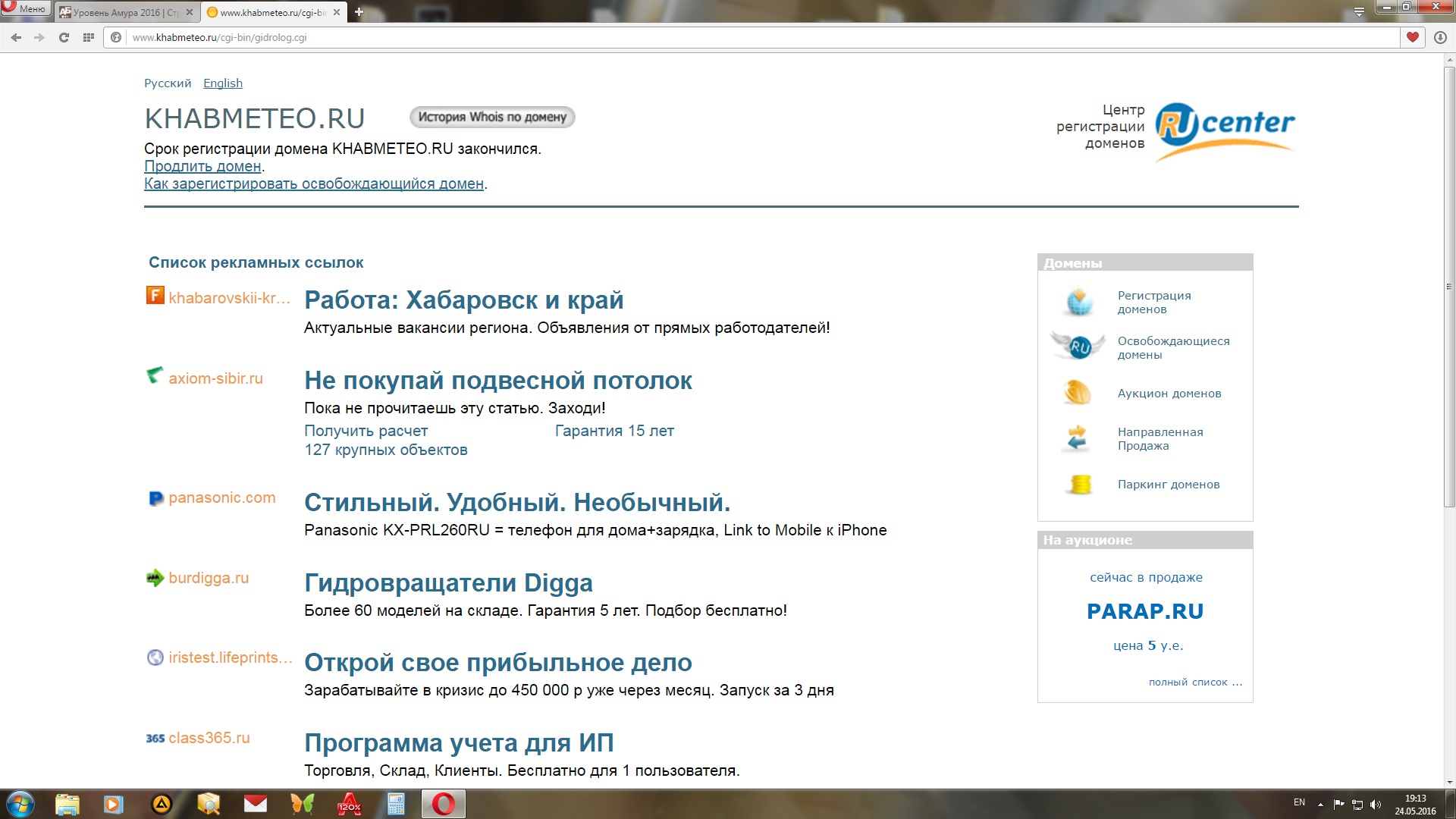1456x819 pixels.
Task: Add page to bookmarks with heart icon
Action: coord(1412,37)
